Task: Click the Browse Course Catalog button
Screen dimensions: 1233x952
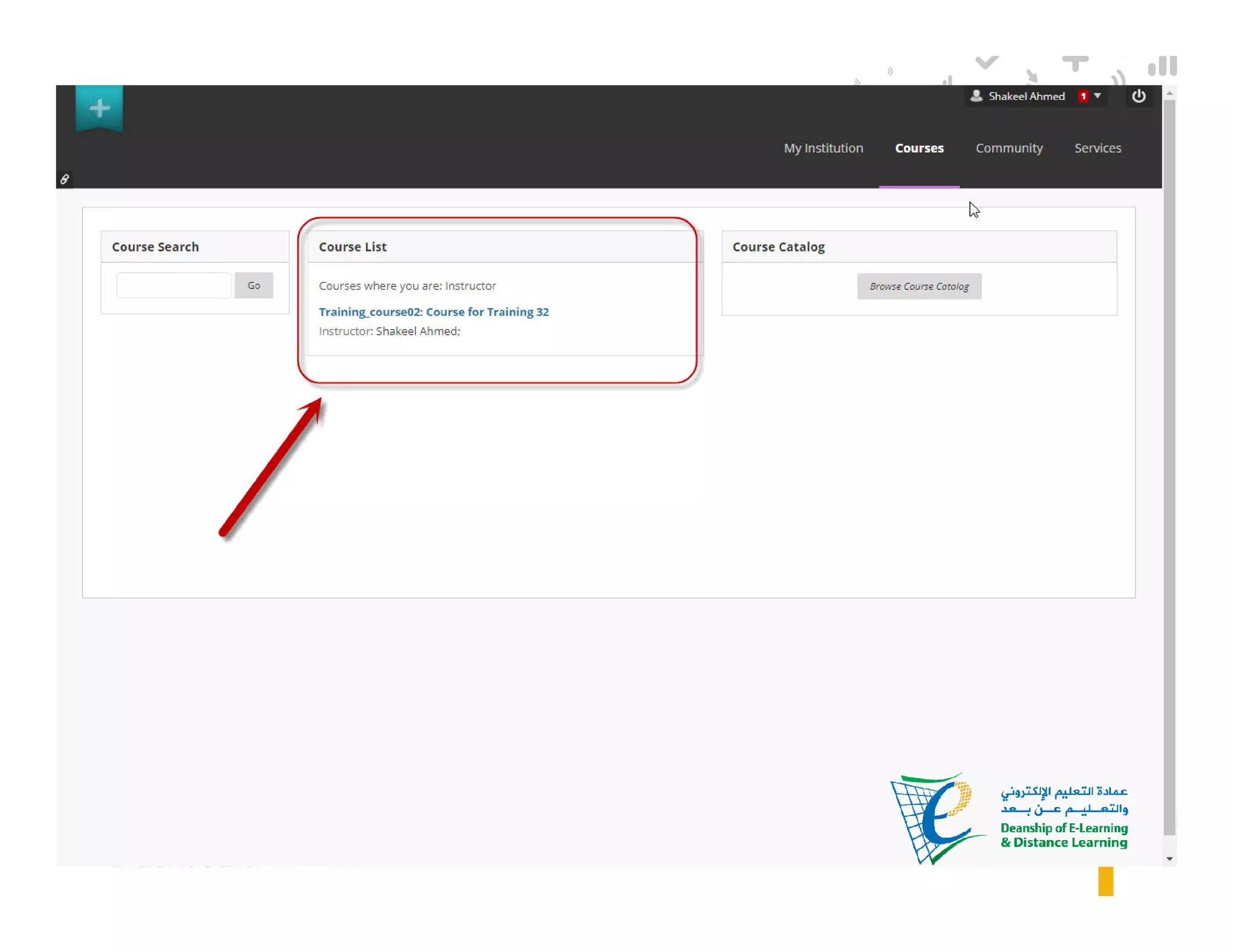Action: click(x=919, y=286)
